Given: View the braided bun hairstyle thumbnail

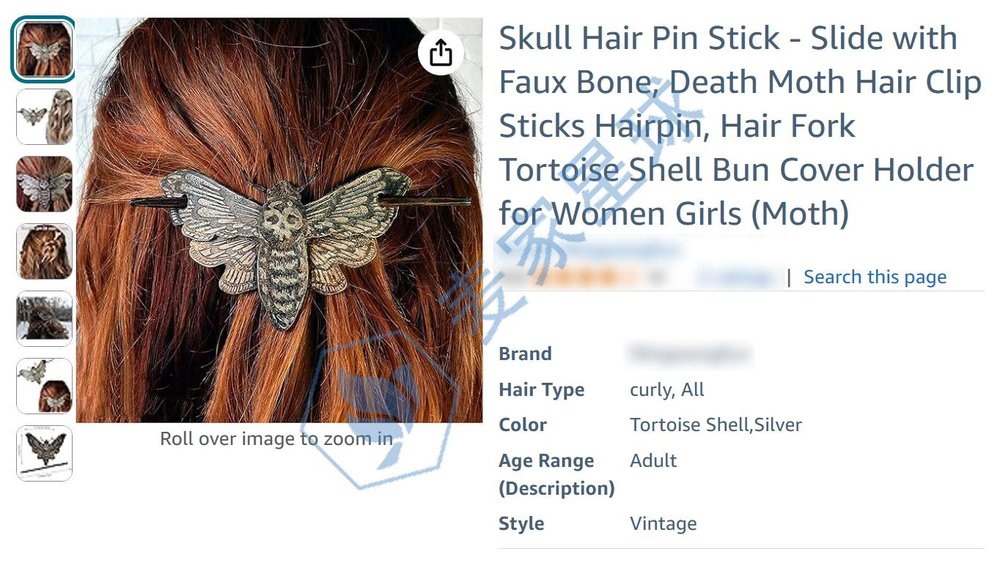Looking at the screenshot, I should [44, 251].
